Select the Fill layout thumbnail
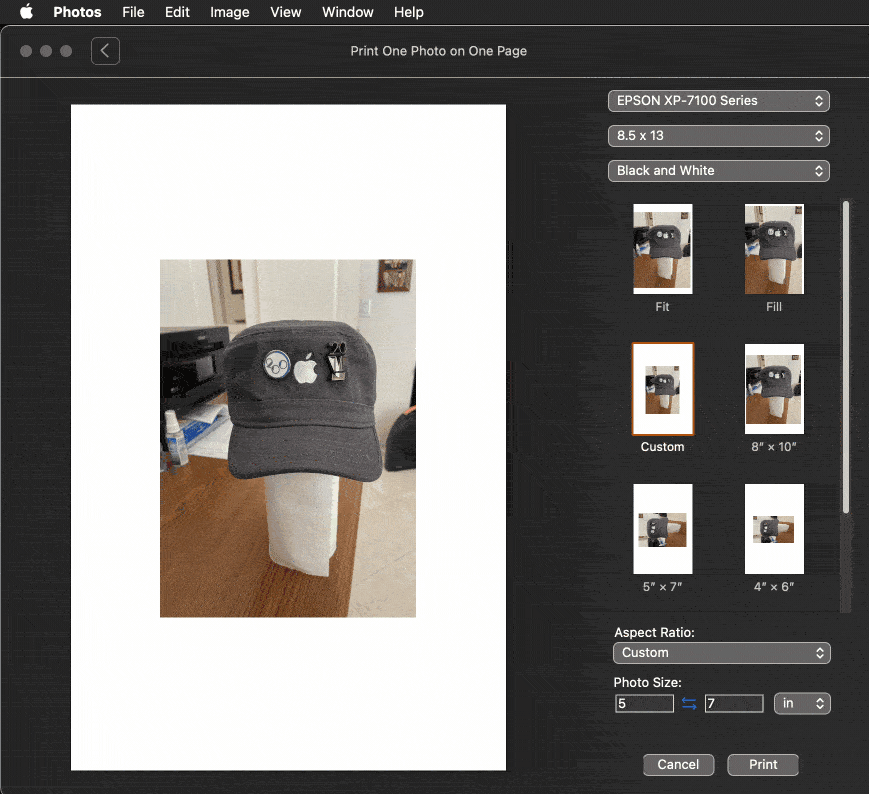869x794 pixels. [773, 249]
